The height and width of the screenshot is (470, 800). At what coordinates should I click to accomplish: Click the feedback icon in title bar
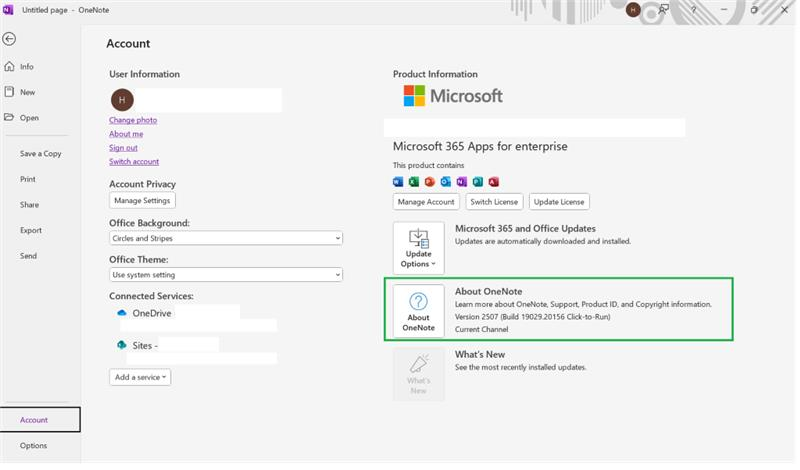tap(664, 10)
